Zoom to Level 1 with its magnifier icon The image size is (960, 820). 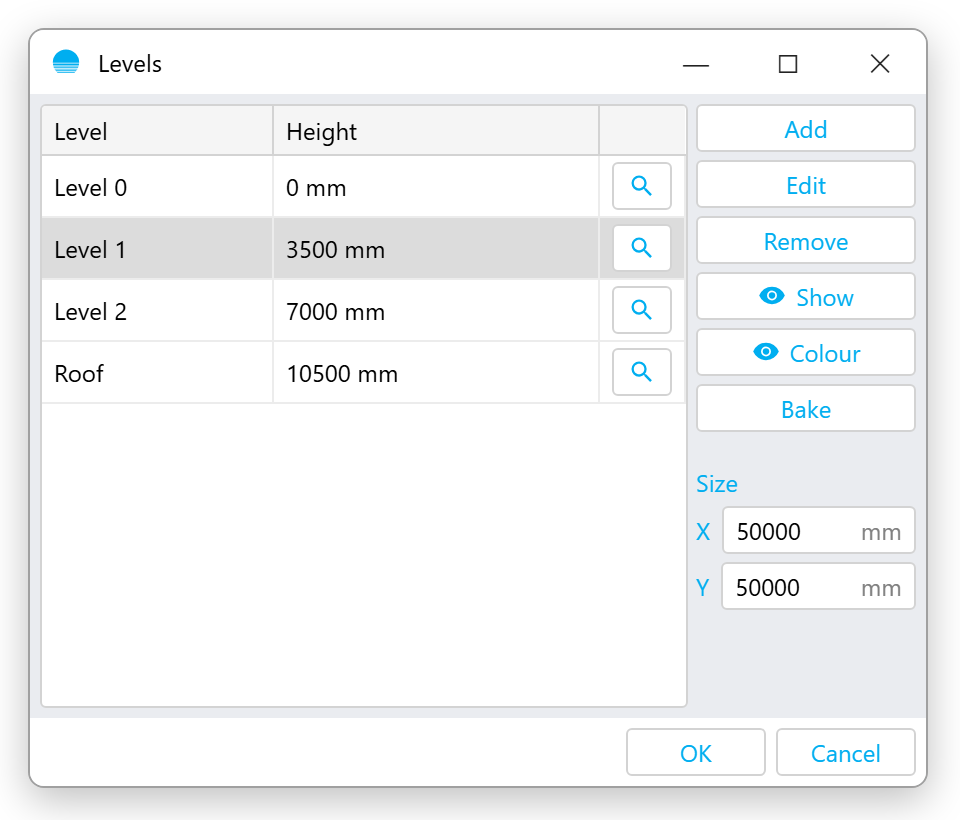click(642, 248)
